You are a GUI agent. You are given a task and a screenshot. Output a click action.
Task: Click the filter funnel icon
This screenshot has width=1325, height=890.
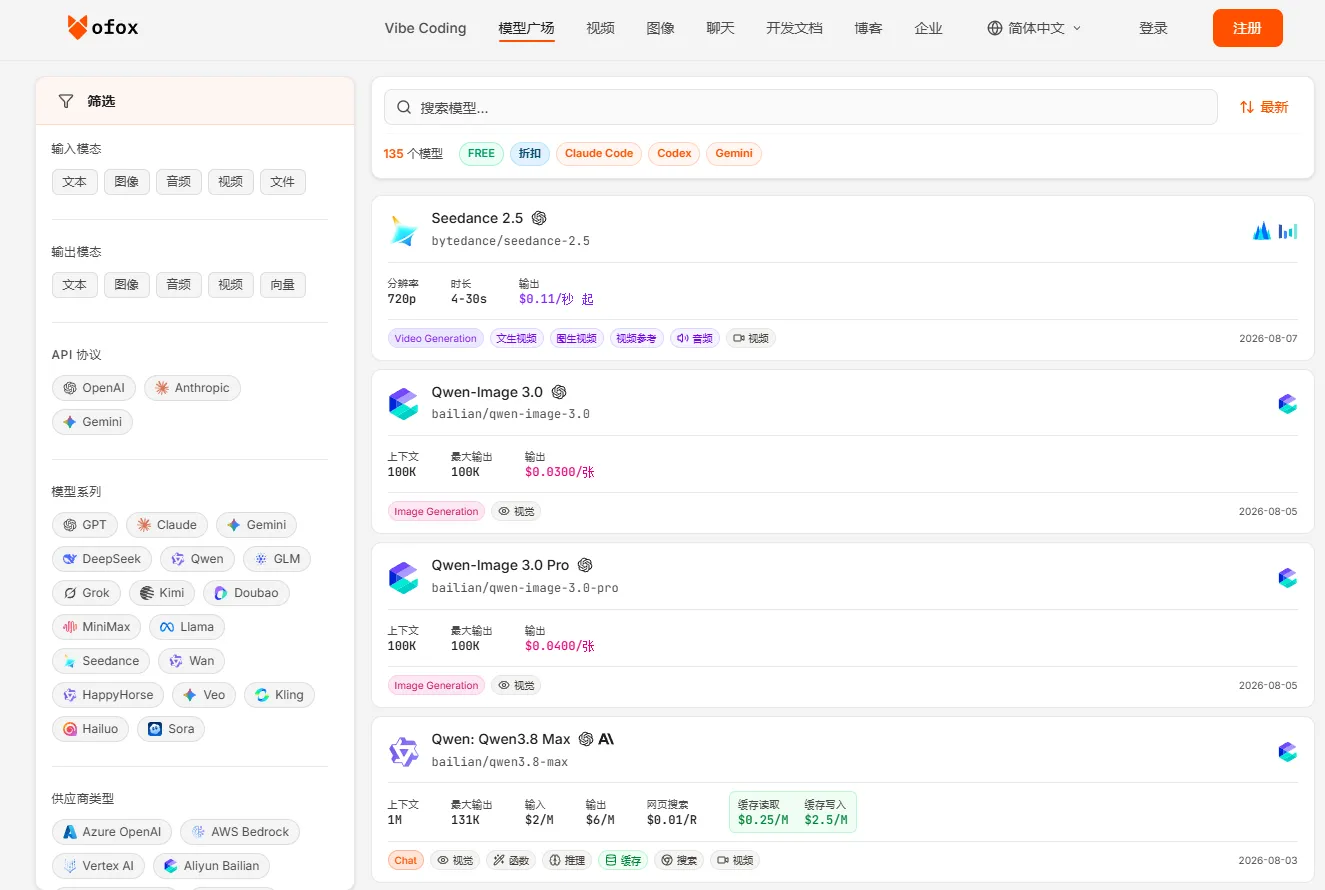pyautogui.click(x=66, y=101)
